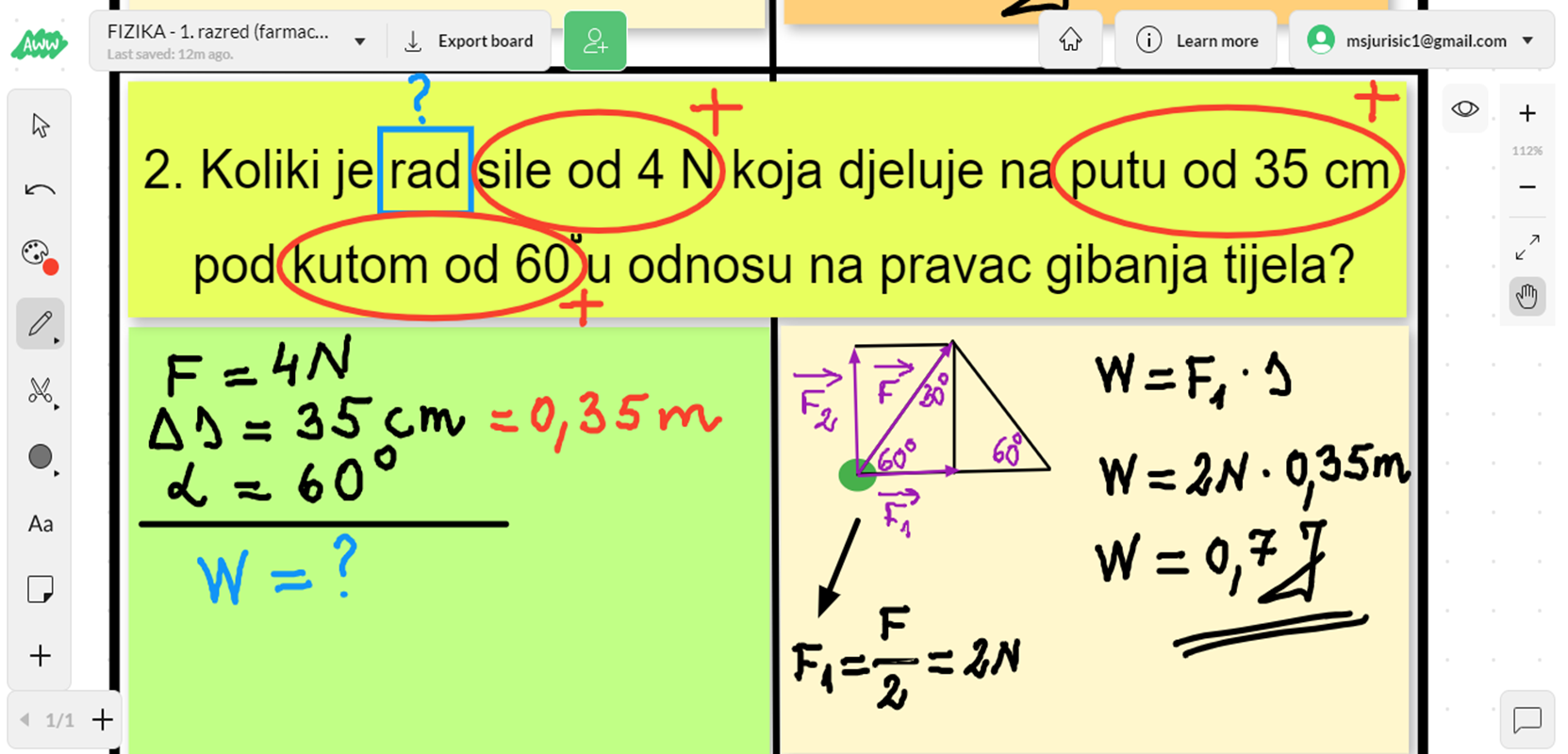Screen dimensions: 1568x754
Task: Toggle fullscreen with the expand arrows
Action: pos(1527,247)
